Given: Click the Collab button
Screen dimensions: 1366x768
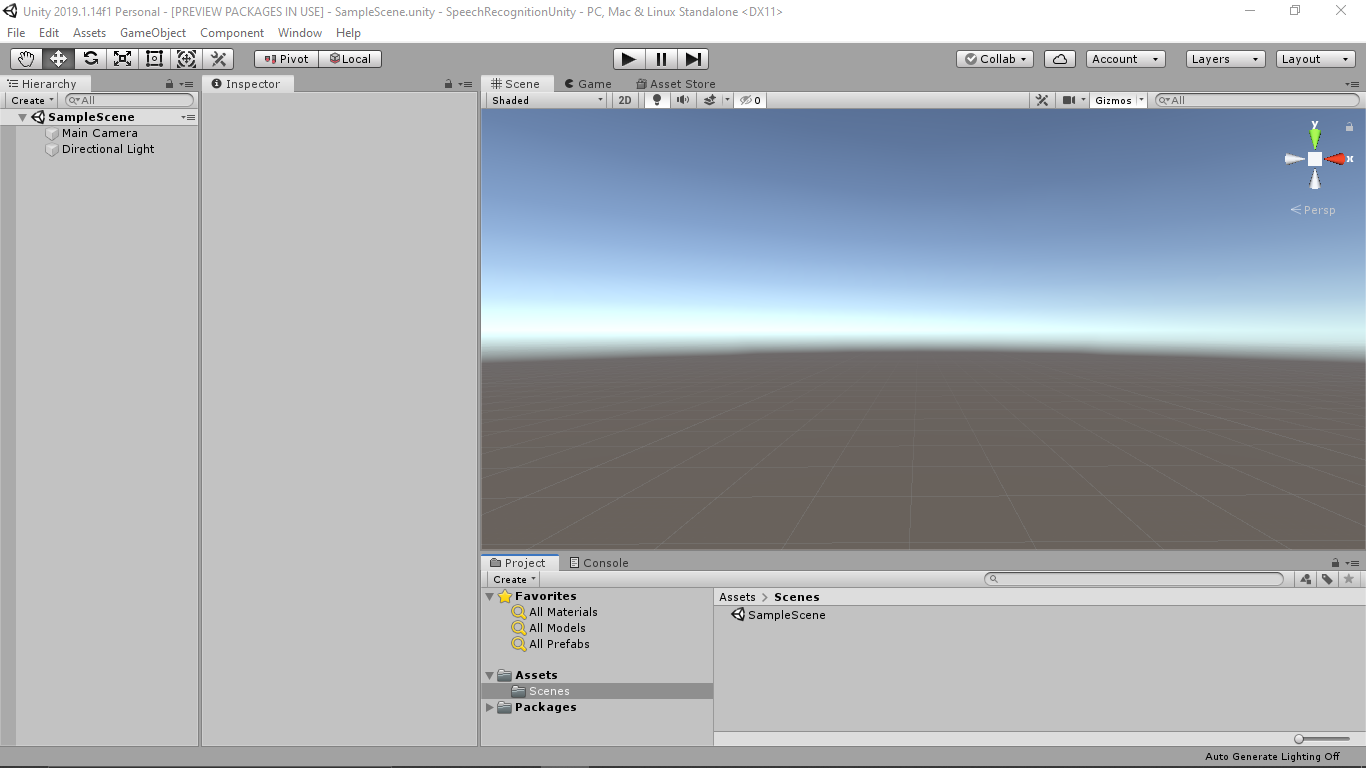Looking at the screenshot, I should click(994, 58).
